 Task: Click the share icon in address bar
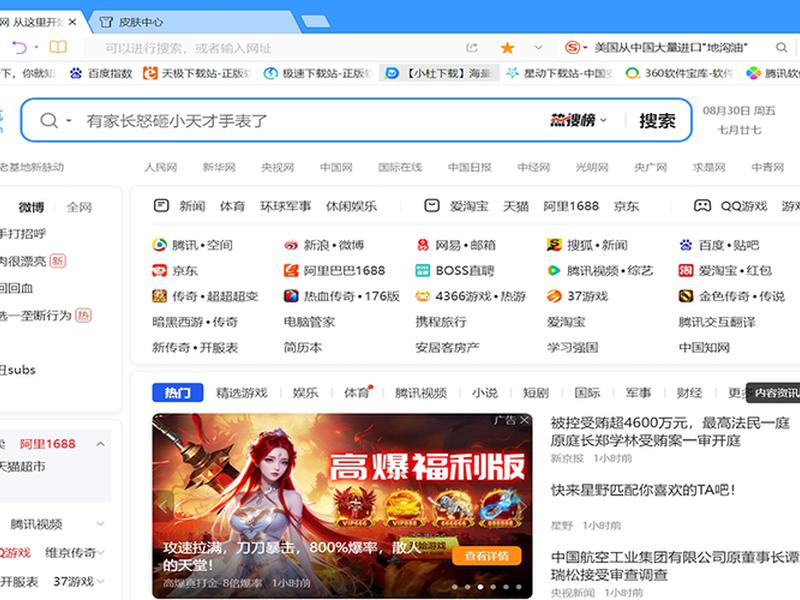(472, 48)
